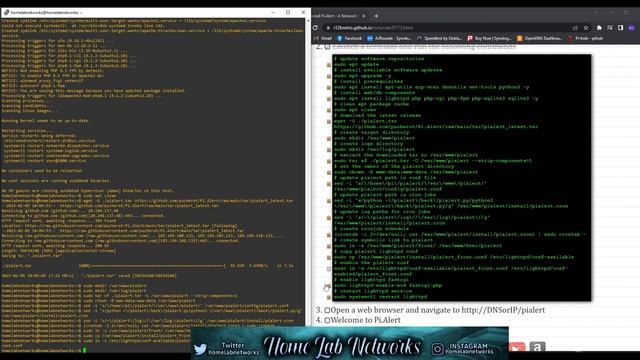640x360 pixels.
Task: Open the browser Extensions puzzle icon
Action: 599,28
